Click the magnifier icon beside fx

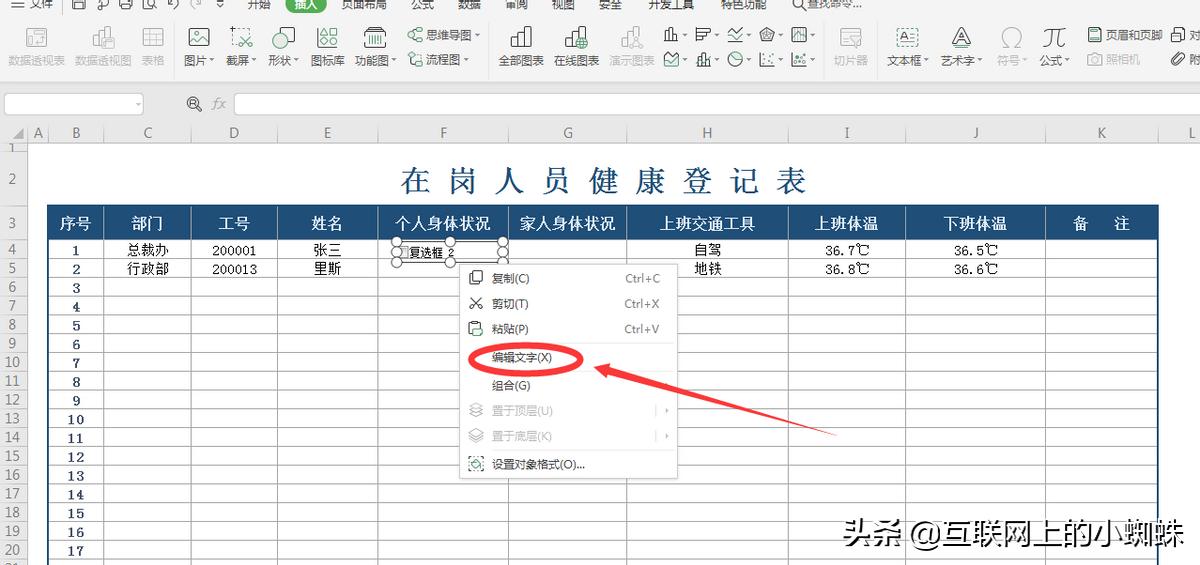pyautogui.click(x=194, y=104)
